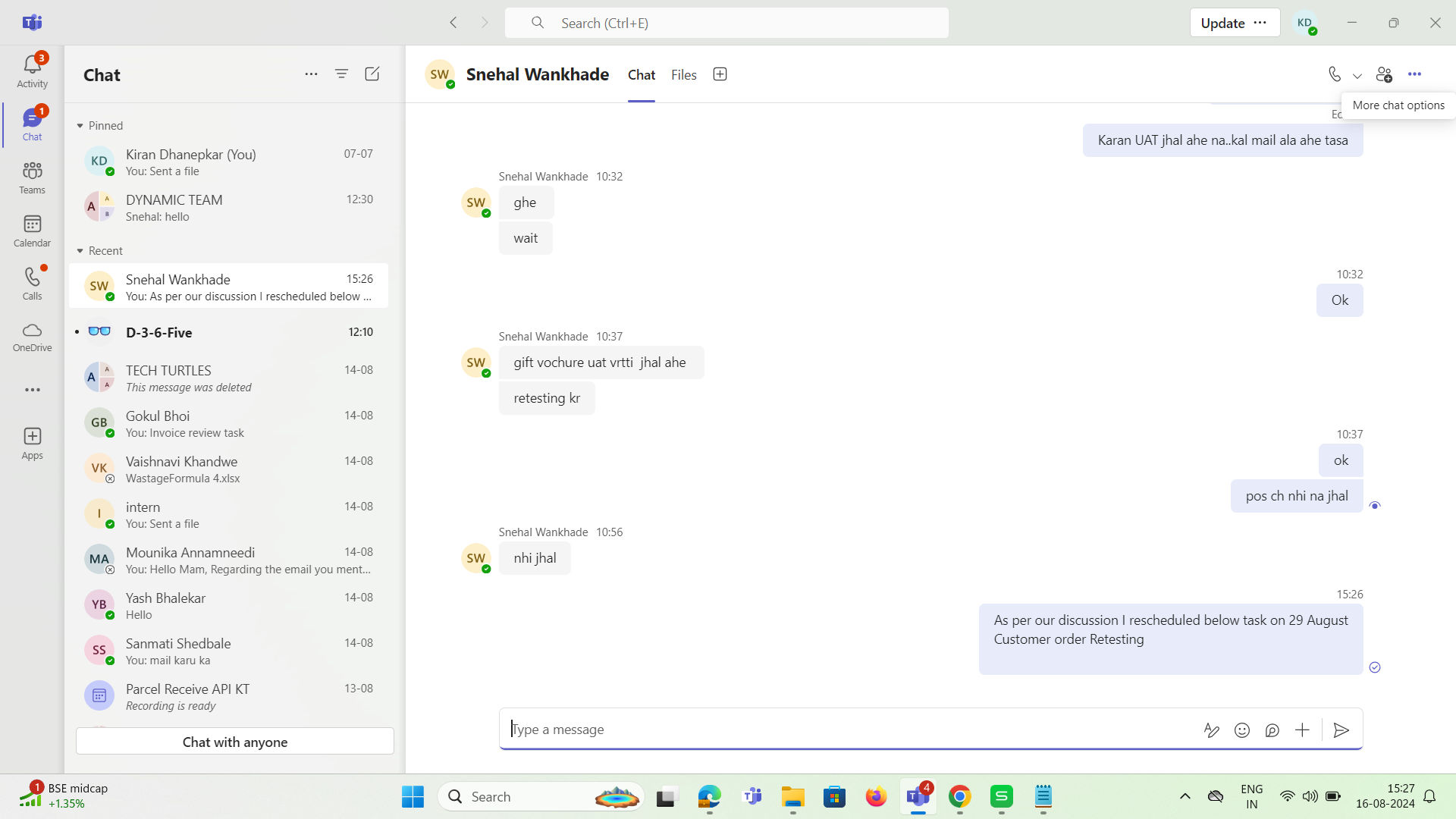
Task: Open Windows Start menu
Action: click(x=413, y=797)
